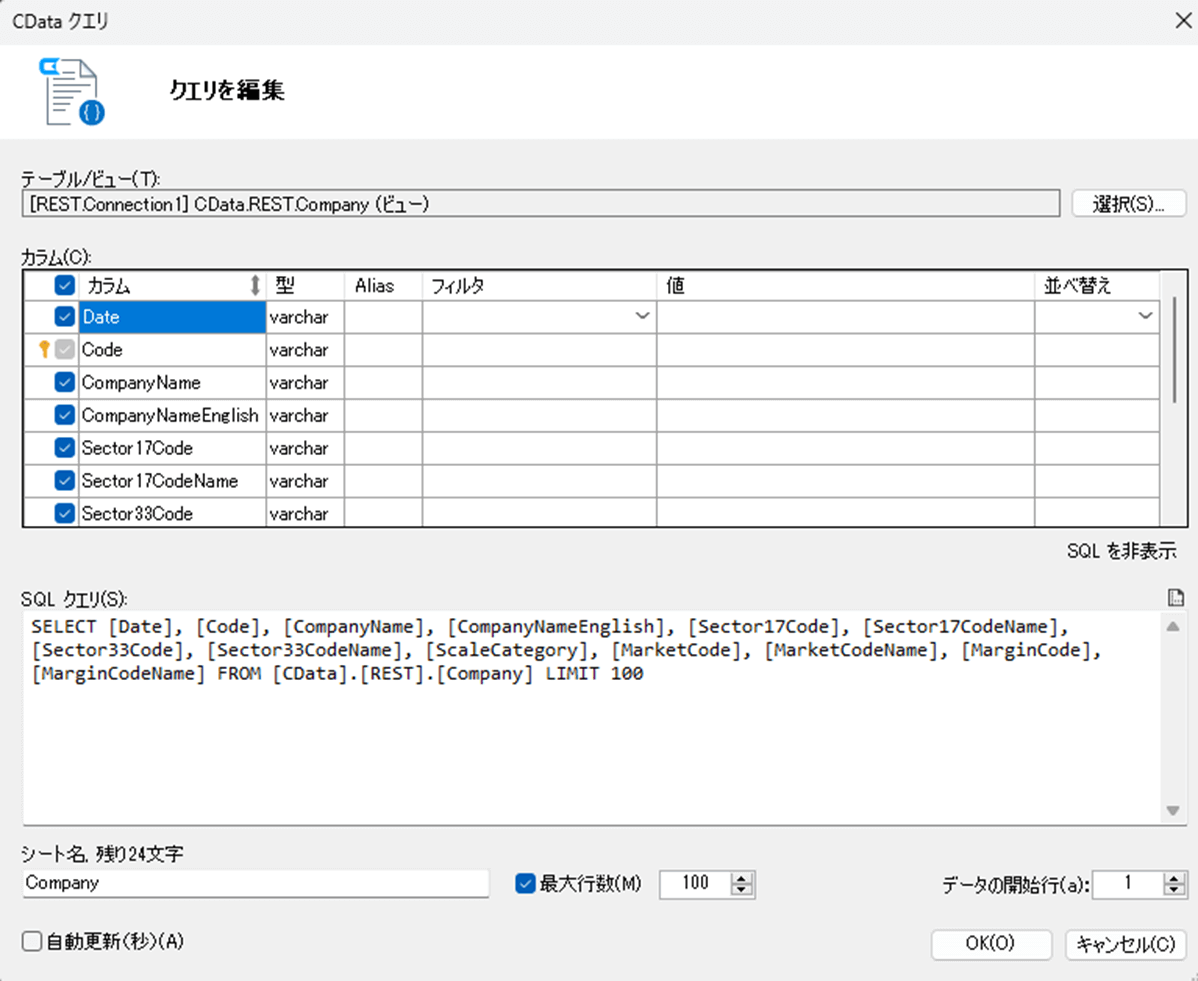Open the 並べ替え dropdown for Date

point(1145,316)
